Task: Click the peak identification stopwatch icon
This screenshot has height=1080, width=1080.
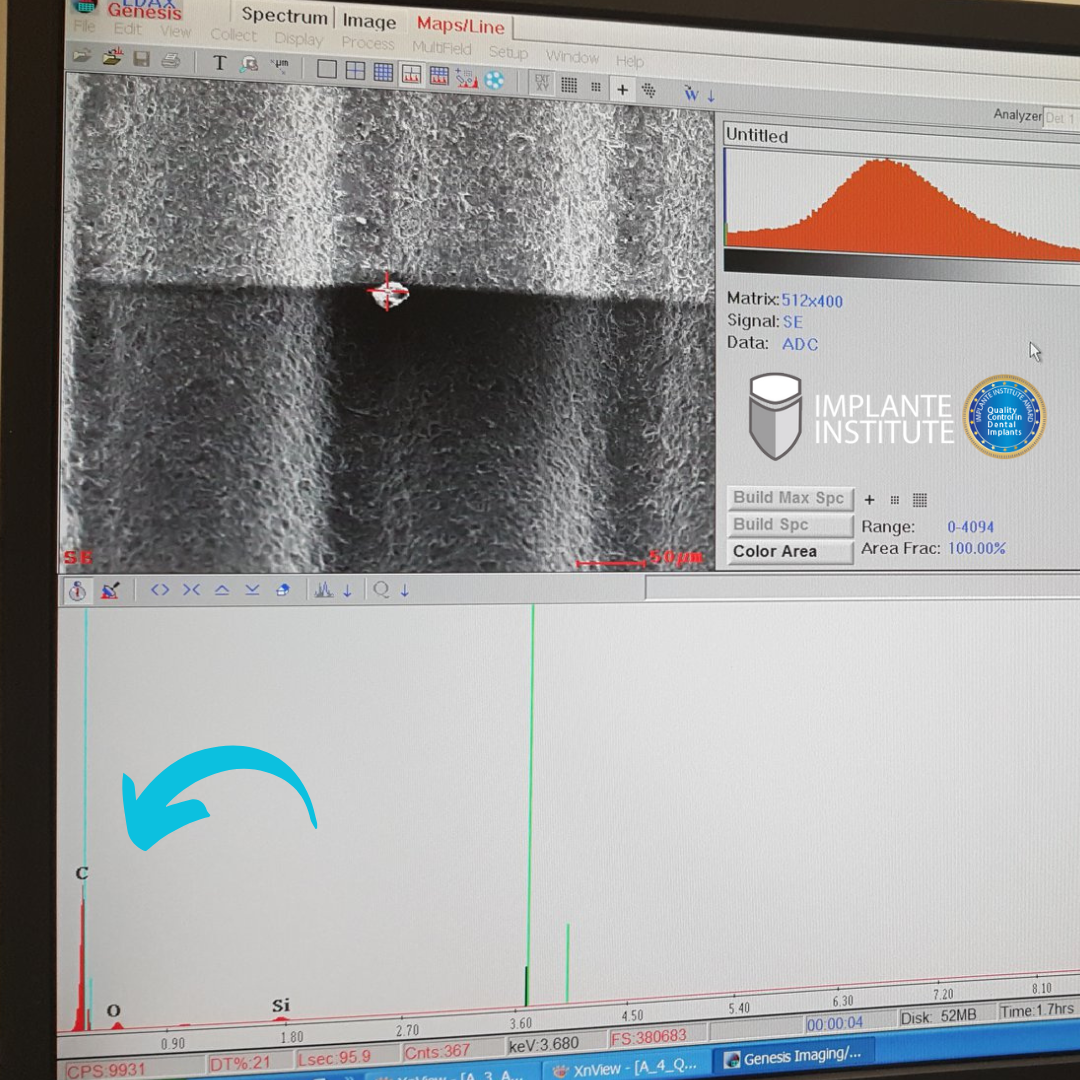Action: pyautogui.click(x=77, y=591)
